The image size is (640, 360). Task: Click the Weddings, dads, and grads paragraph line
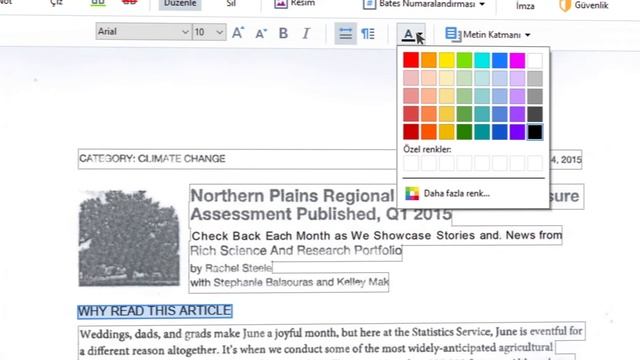tap(331, 333)
